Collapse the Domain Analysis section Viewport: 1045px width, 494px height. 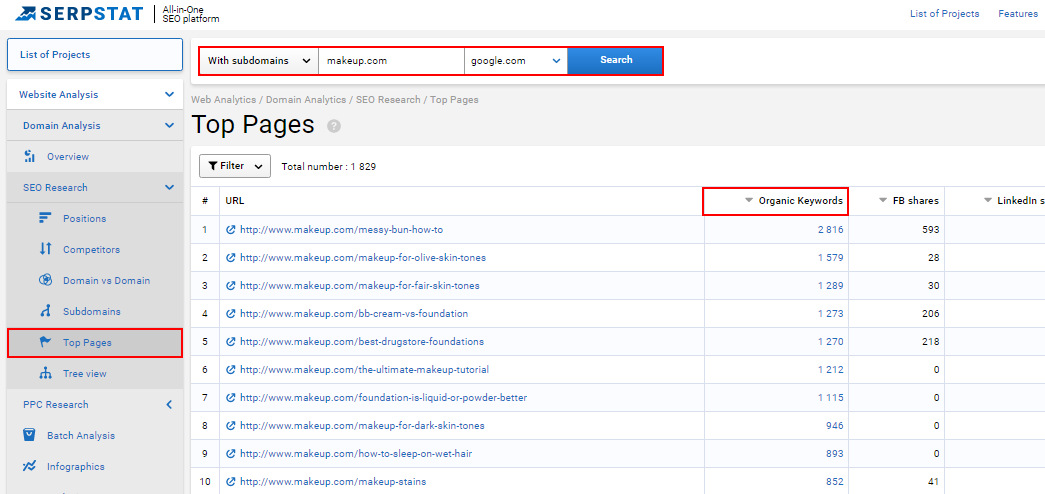tap(169, 125)
